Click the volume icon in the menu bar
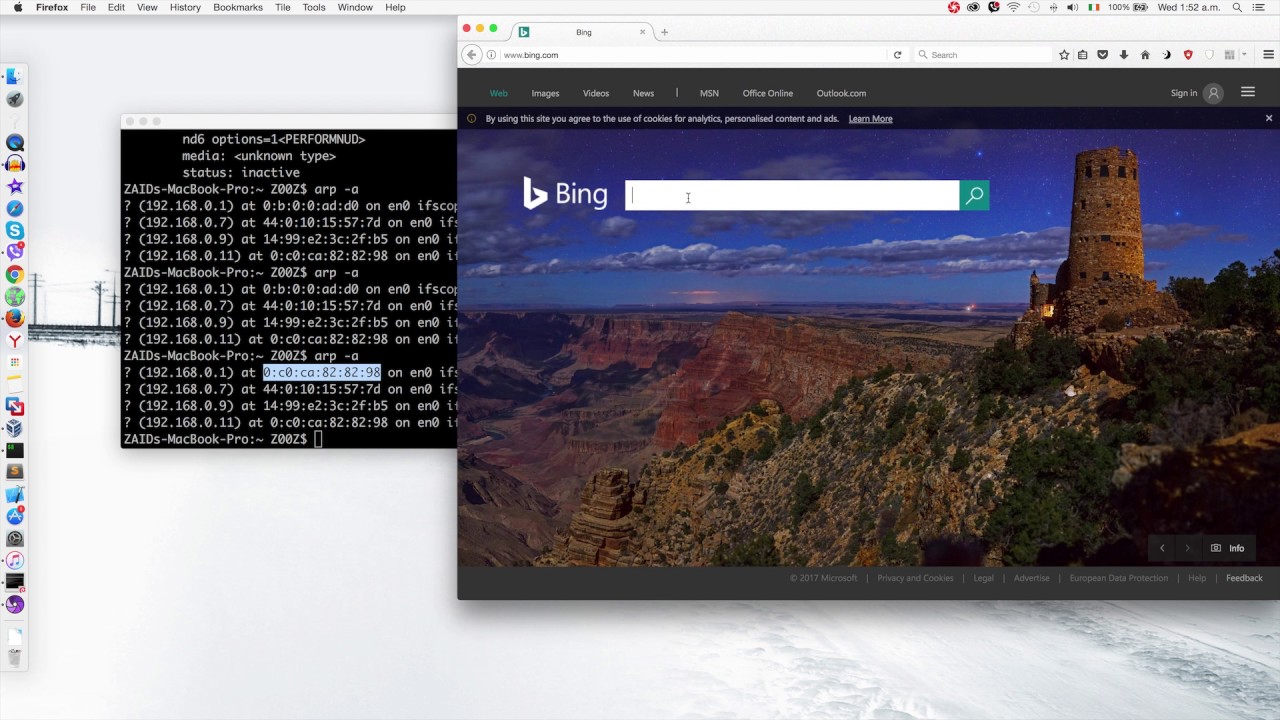Viewport: 1280px width, 720px height. (1072, 7)
